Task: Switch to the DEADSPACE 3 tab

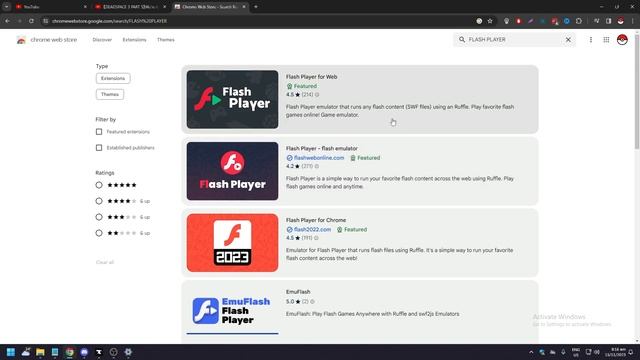Action: 130,7
